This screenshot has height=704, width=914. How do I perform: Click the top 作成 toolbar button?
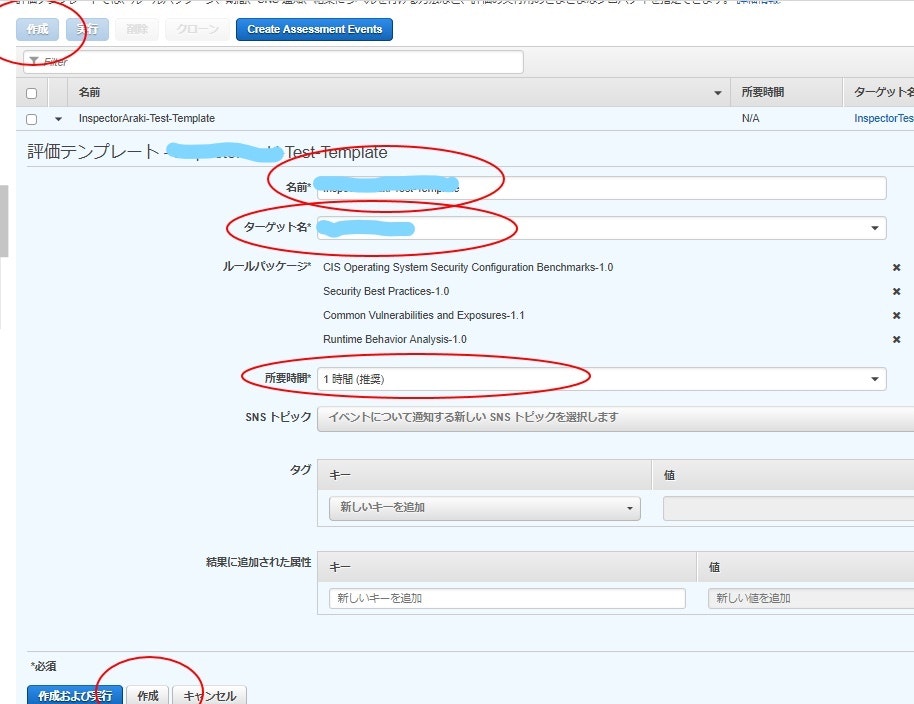[37, 29]
